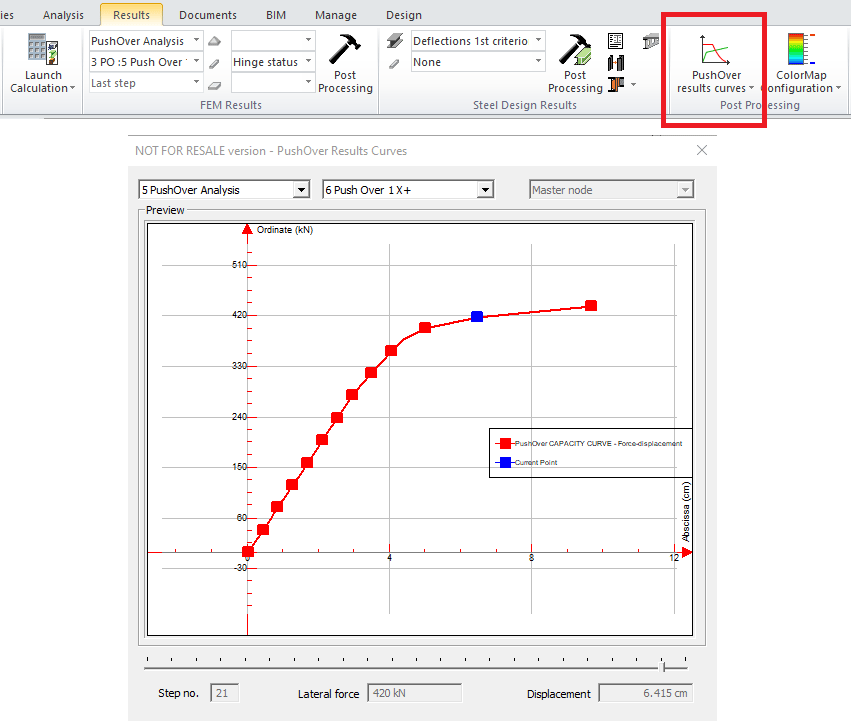
Task: Click the blue Current Point marker on curve
Action: [x=477, y=316]
